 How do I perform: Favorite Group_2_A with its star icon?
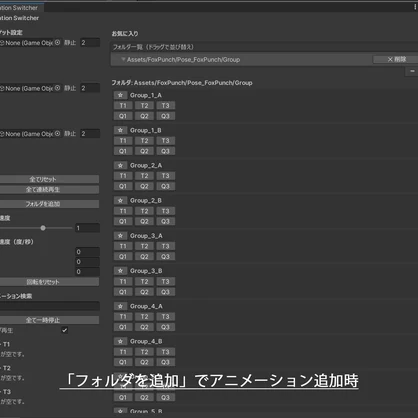120,165
